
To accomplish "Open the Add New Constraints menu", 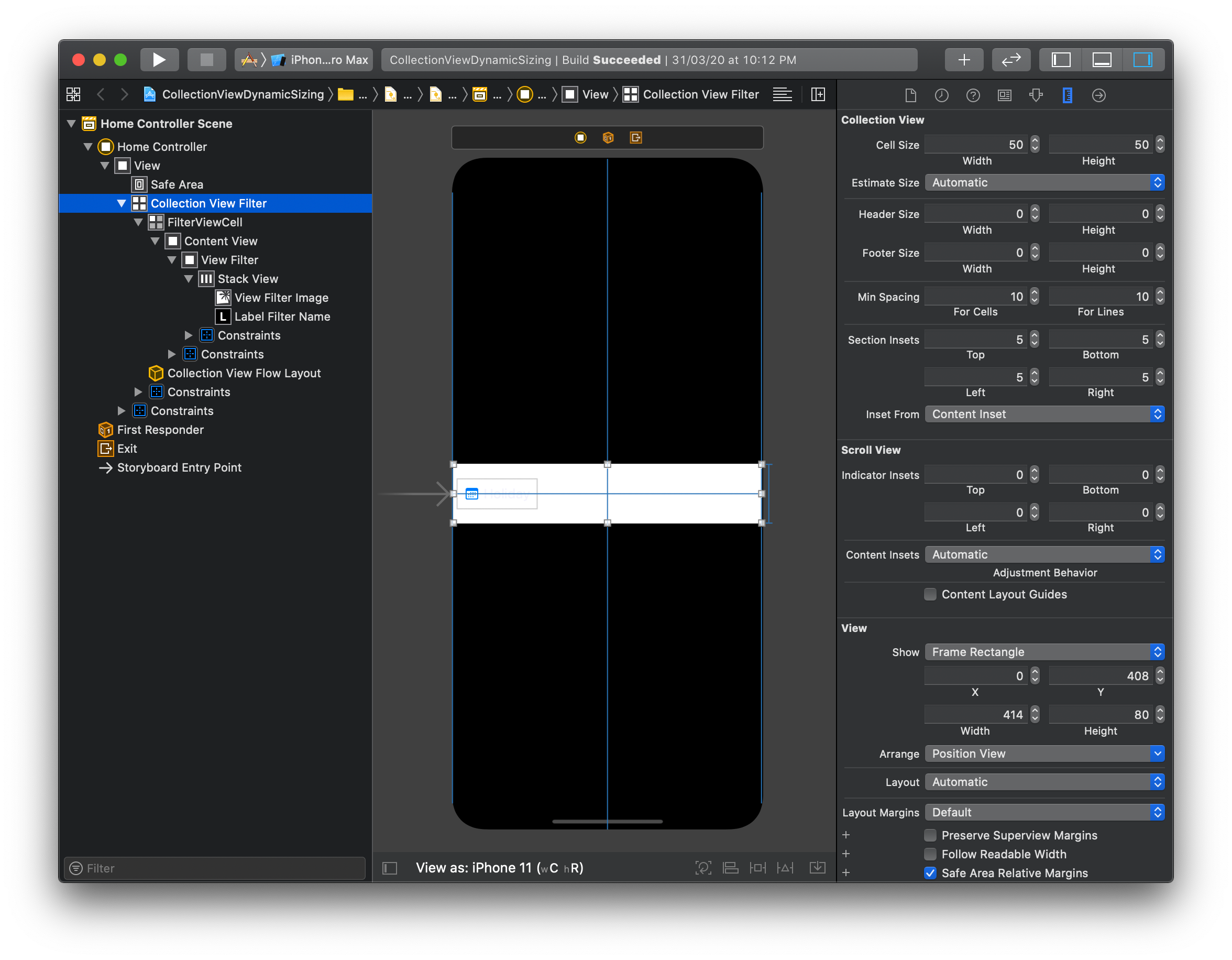I will (757, 868).
